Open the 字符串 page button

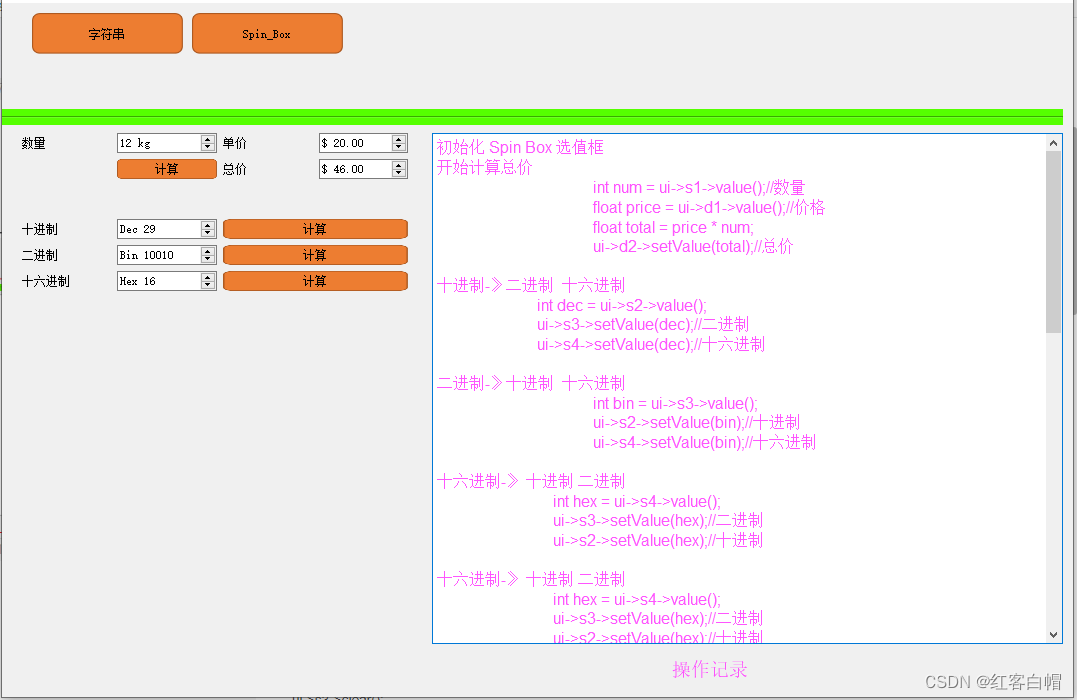coord(107,34)
